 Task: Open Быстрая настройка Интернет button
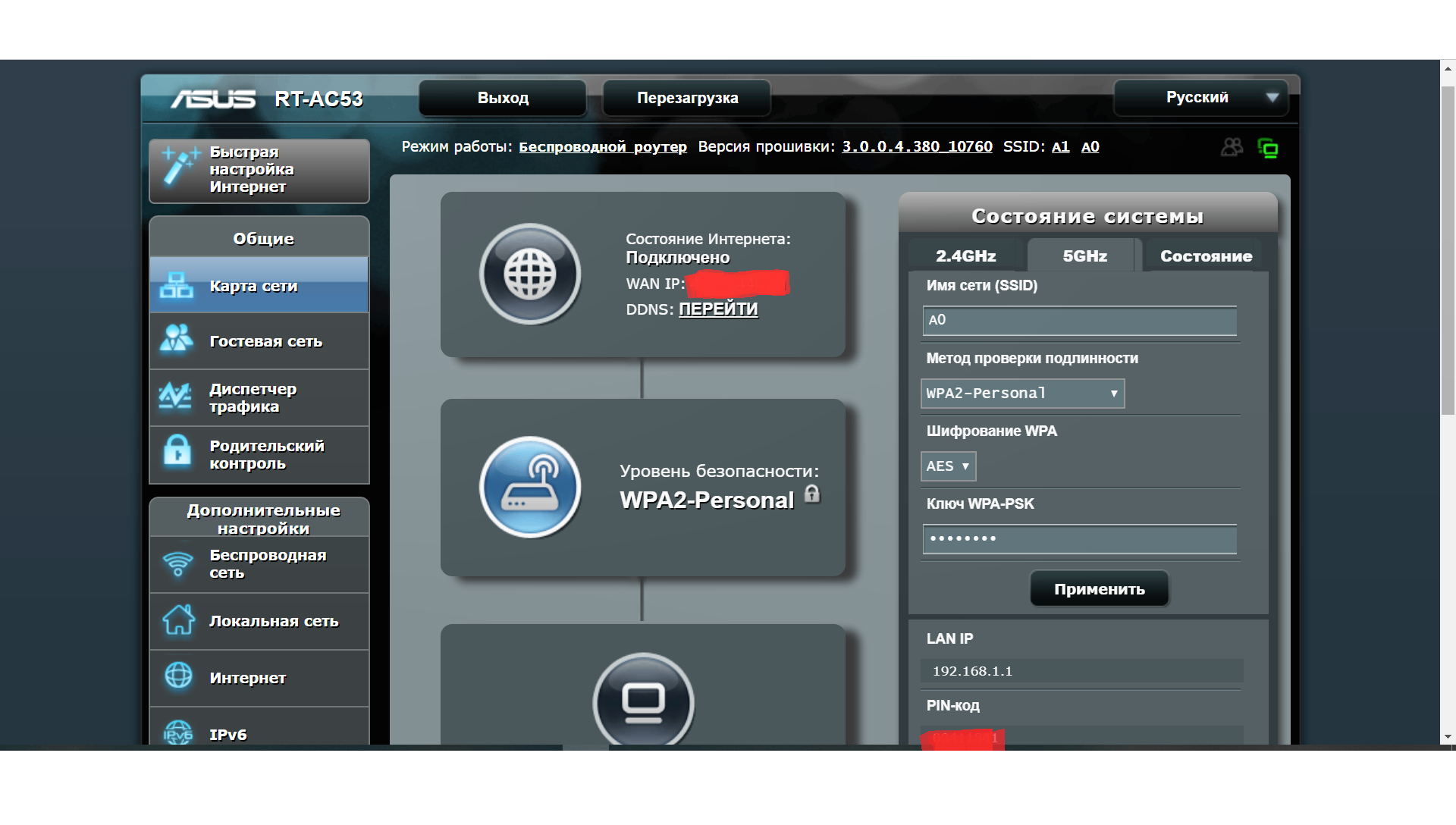pyautogui.click(x=259, y=171)
